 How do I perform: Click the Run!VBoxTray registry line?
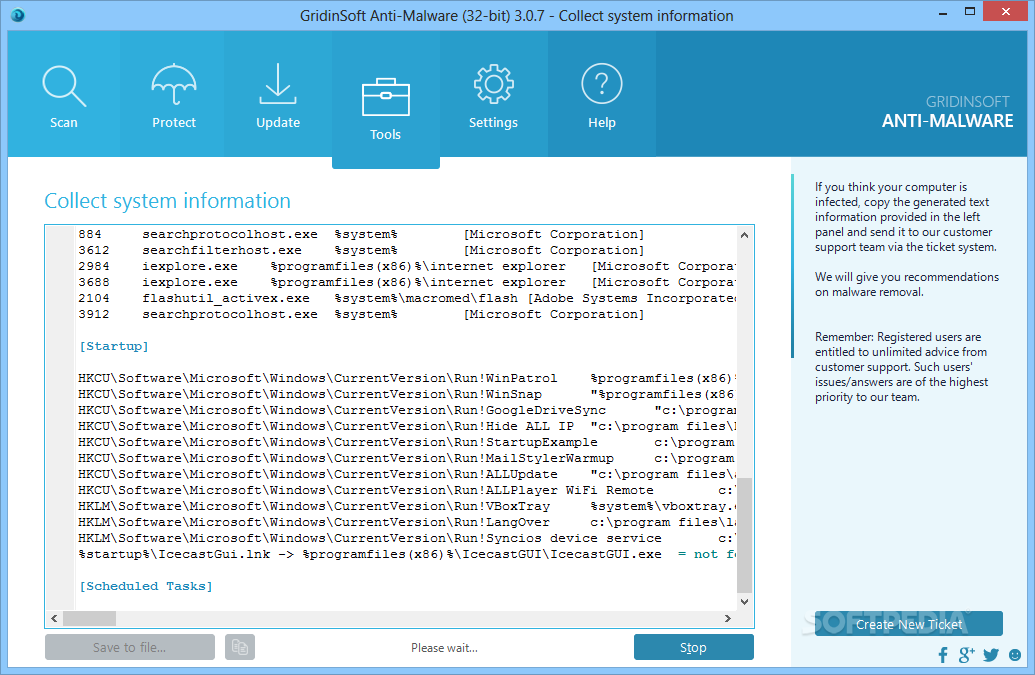click(407, 506)
